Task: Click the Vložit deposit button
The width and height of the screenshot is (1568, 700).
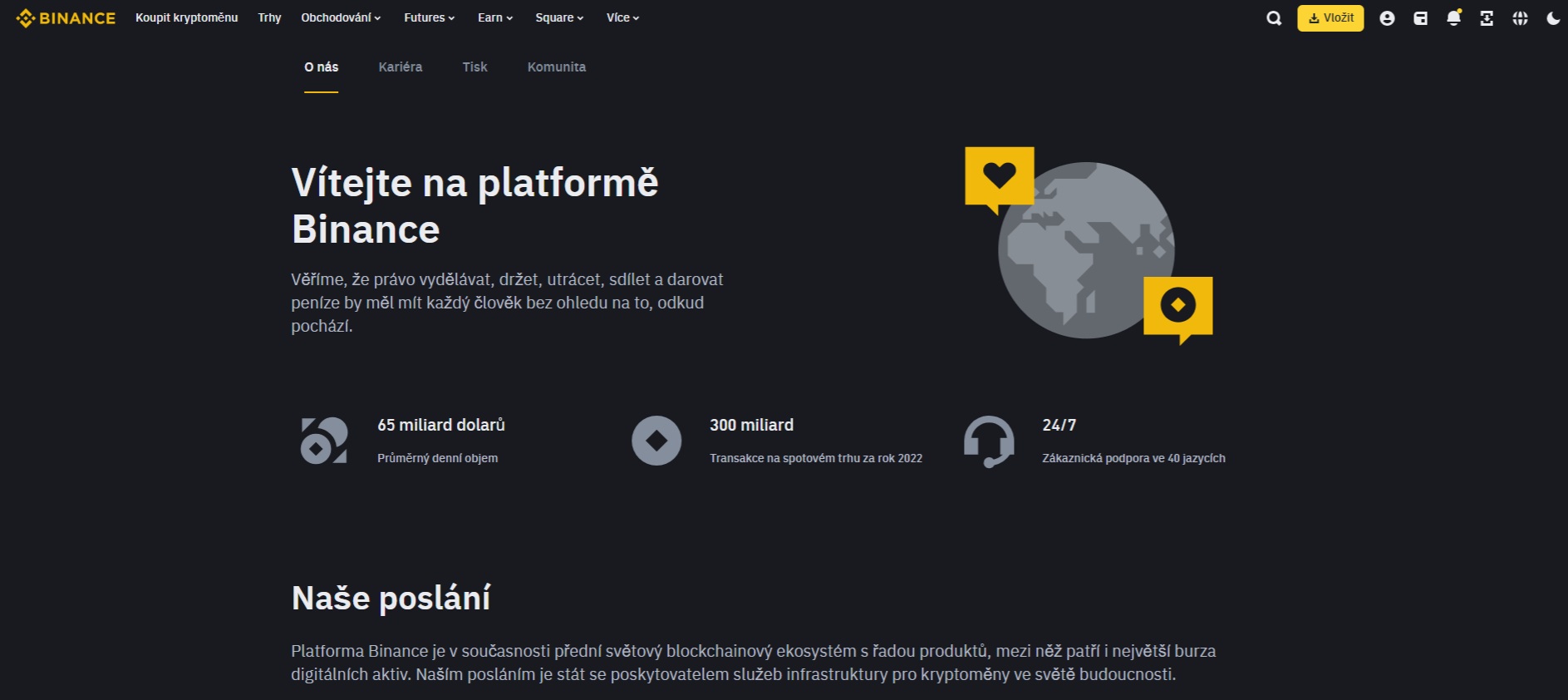Action: [1330, 18]
